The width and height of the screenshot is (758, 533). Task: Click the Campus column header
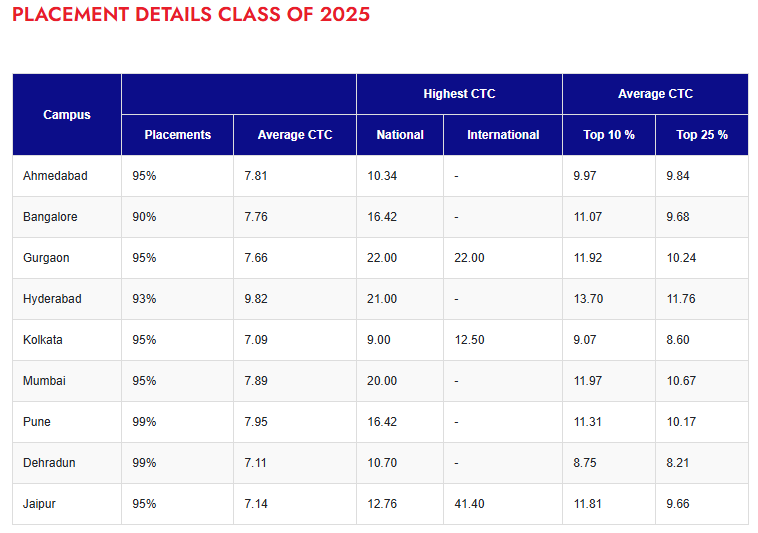67,115
